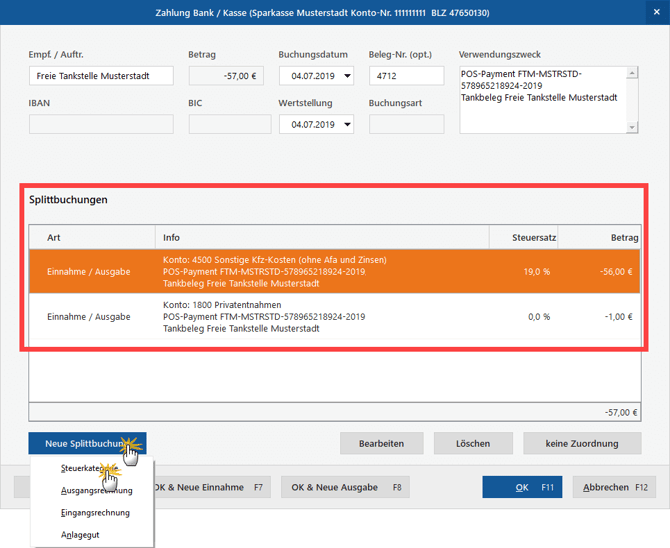Choose Steuerkategorie from the popup menu

click(x=90, y=468)
